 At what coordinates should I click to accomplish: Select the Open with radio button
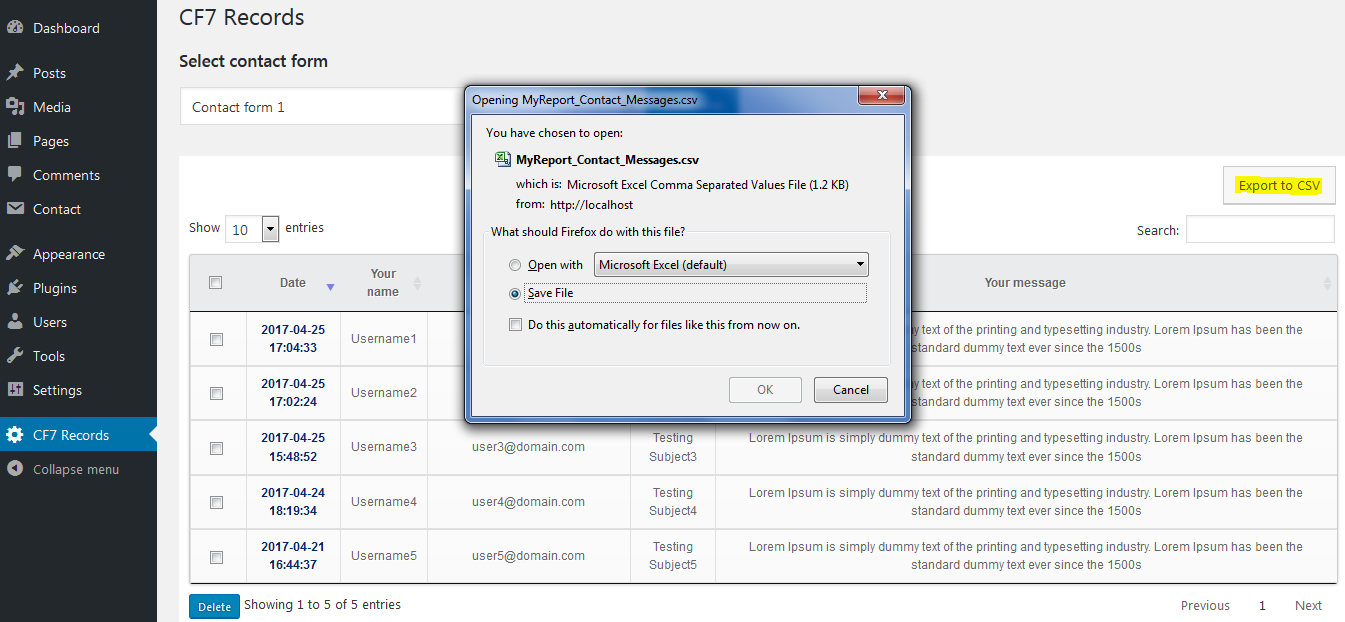(x=515, y=265)
